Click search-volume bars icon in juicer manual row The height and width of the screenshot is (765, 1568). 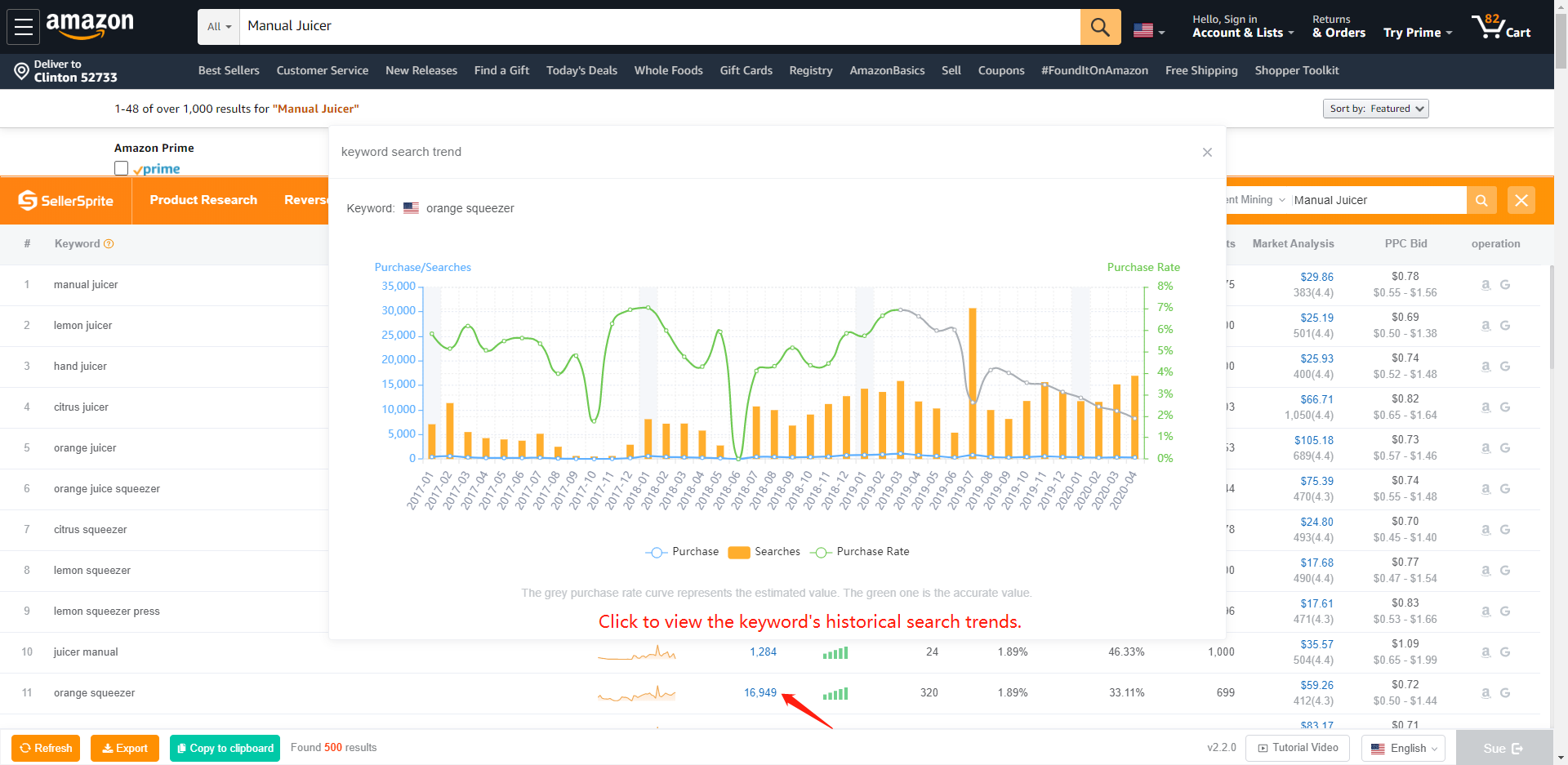(835, 653)
